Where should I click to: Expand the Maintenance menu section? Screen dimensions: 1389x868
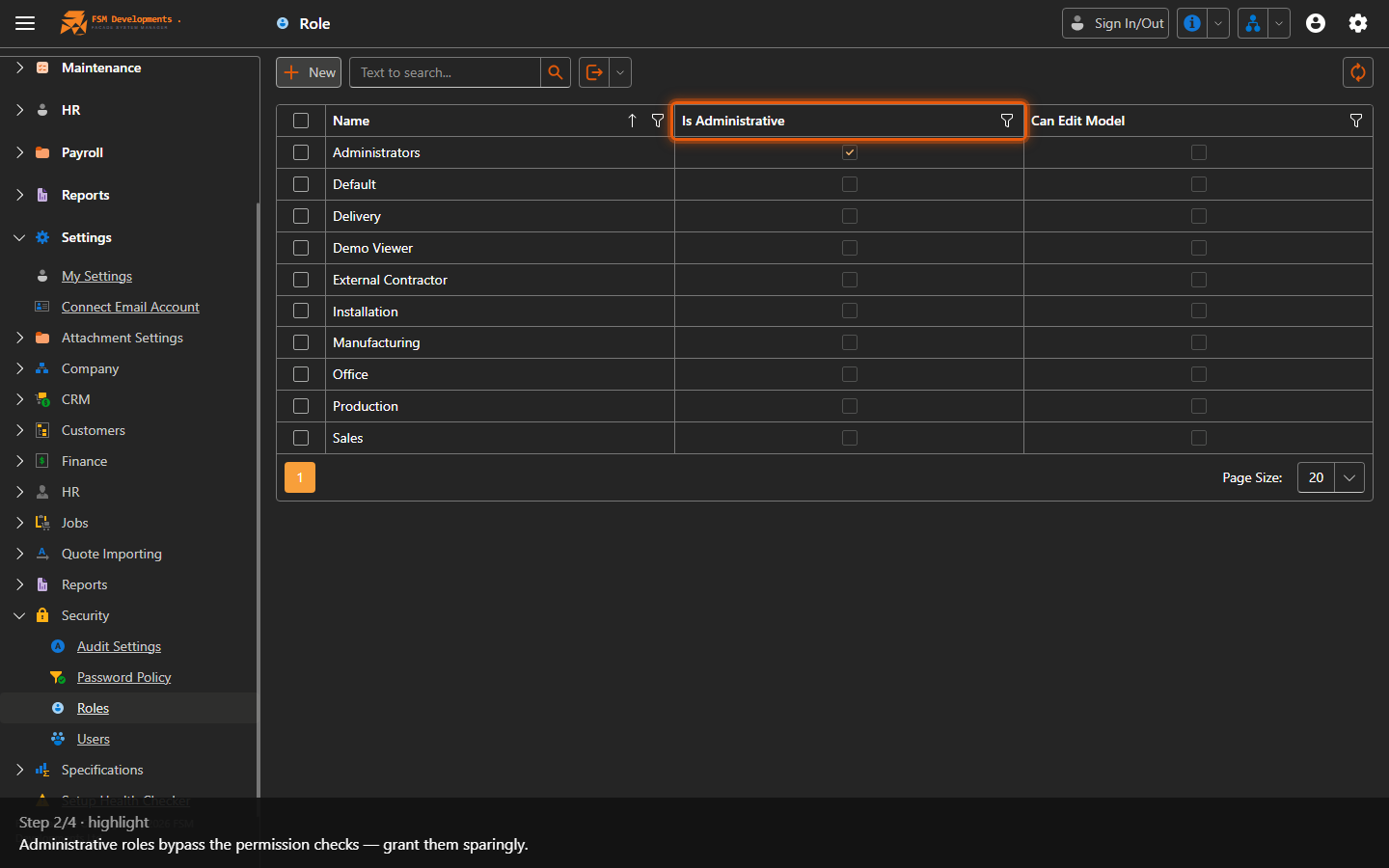coord(19,68)
